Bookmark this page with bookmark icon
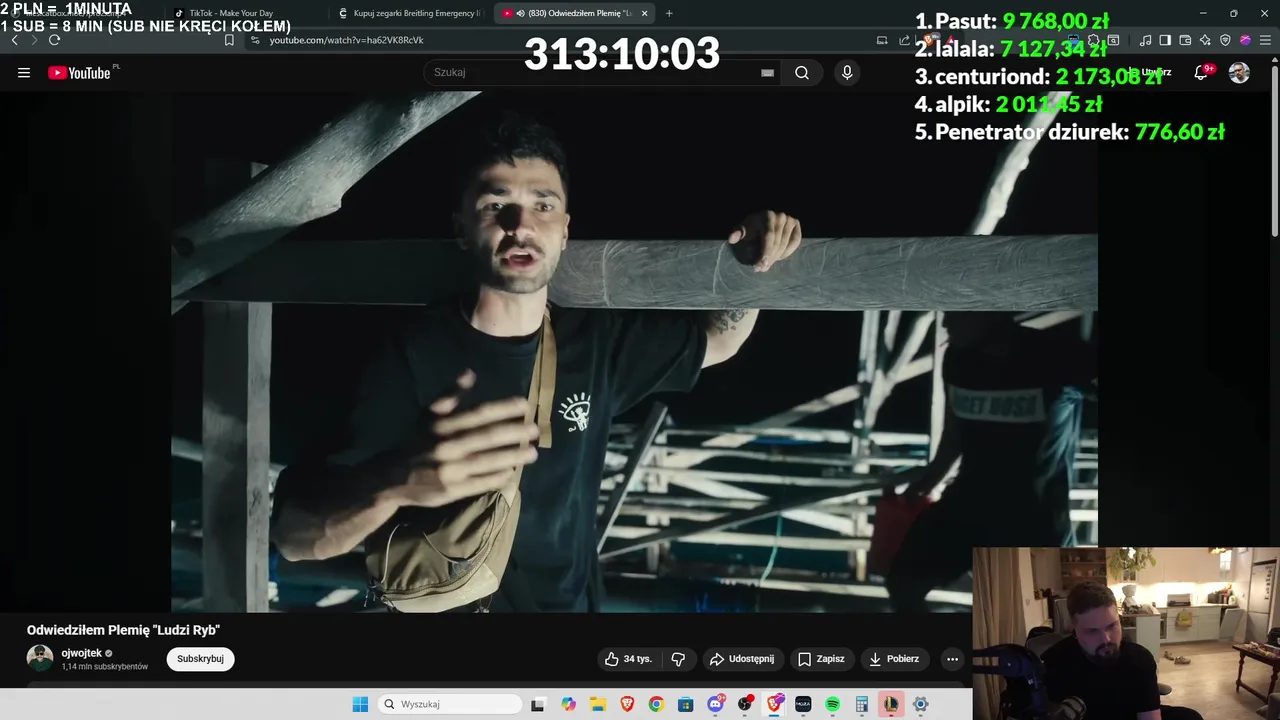 229,40
